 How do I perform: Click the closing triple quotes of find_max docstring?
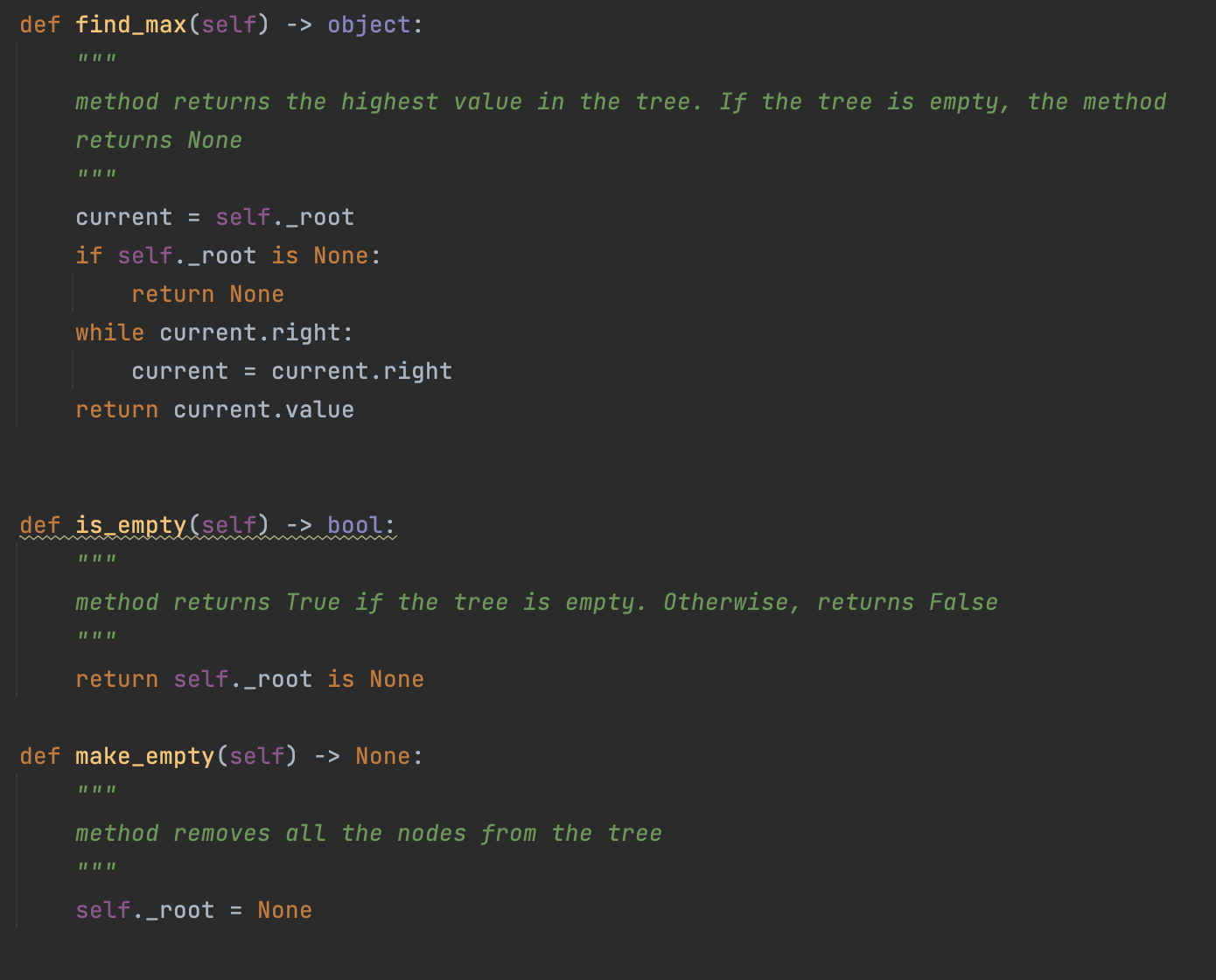pyautogui.click(x=96, y=171)
